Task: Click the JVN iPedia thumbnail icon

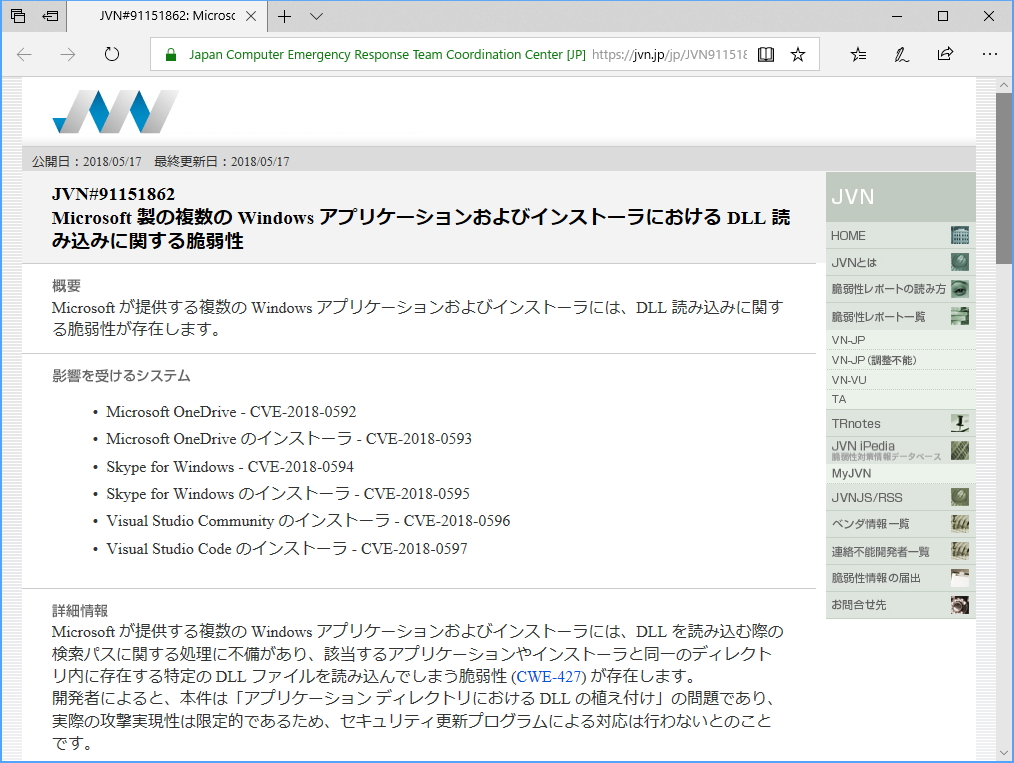Action: (x=960, y=450)
